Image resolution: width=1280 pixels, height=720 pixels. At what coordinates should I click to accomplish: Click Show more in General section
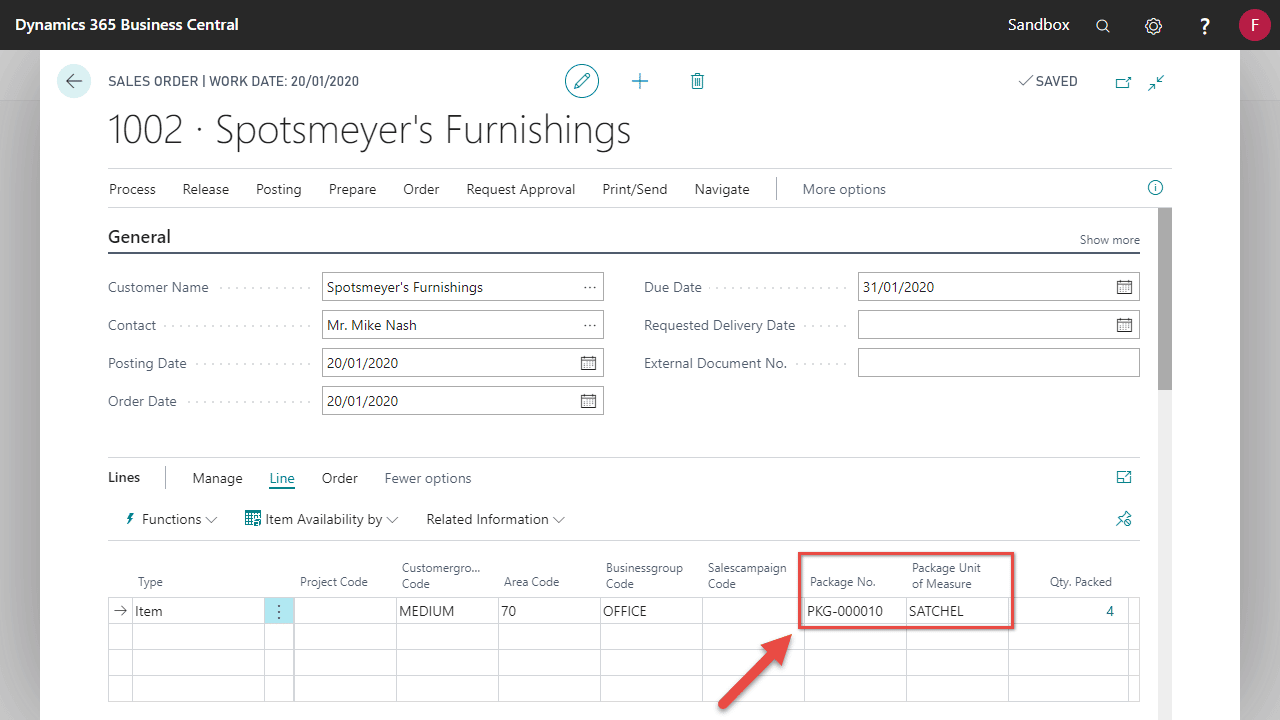pos(1110,240)
